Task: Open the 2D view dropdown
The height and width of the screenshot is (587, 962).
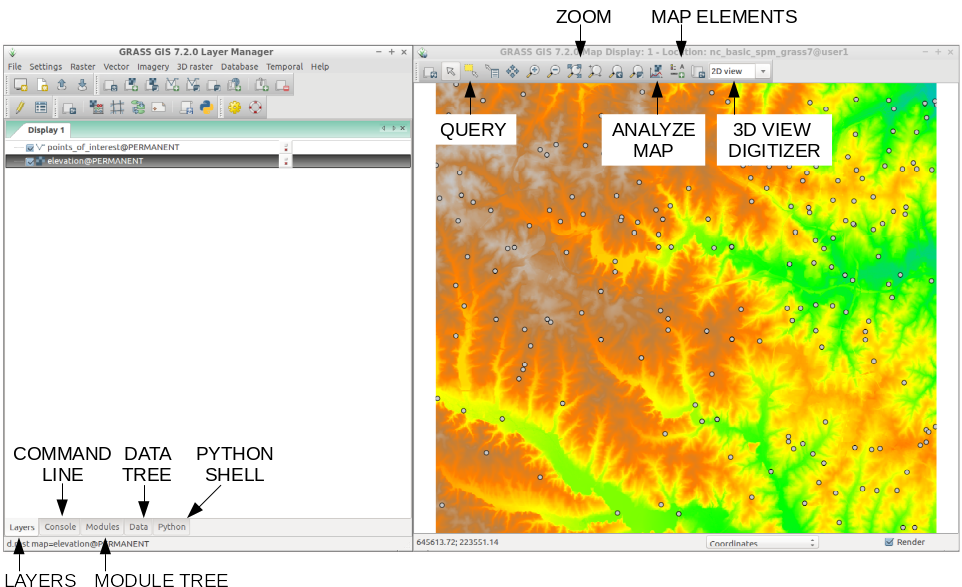Action: tap(739, 71)
